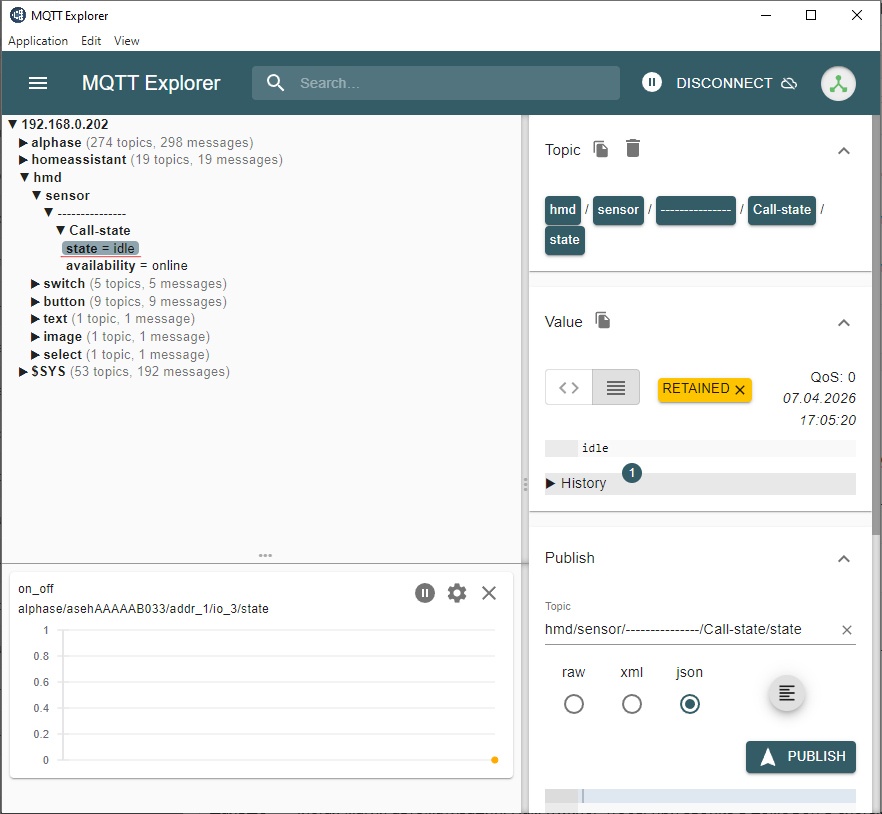Expand the text topic node
This screenshot has height=814, width=882.
(35, 319)
